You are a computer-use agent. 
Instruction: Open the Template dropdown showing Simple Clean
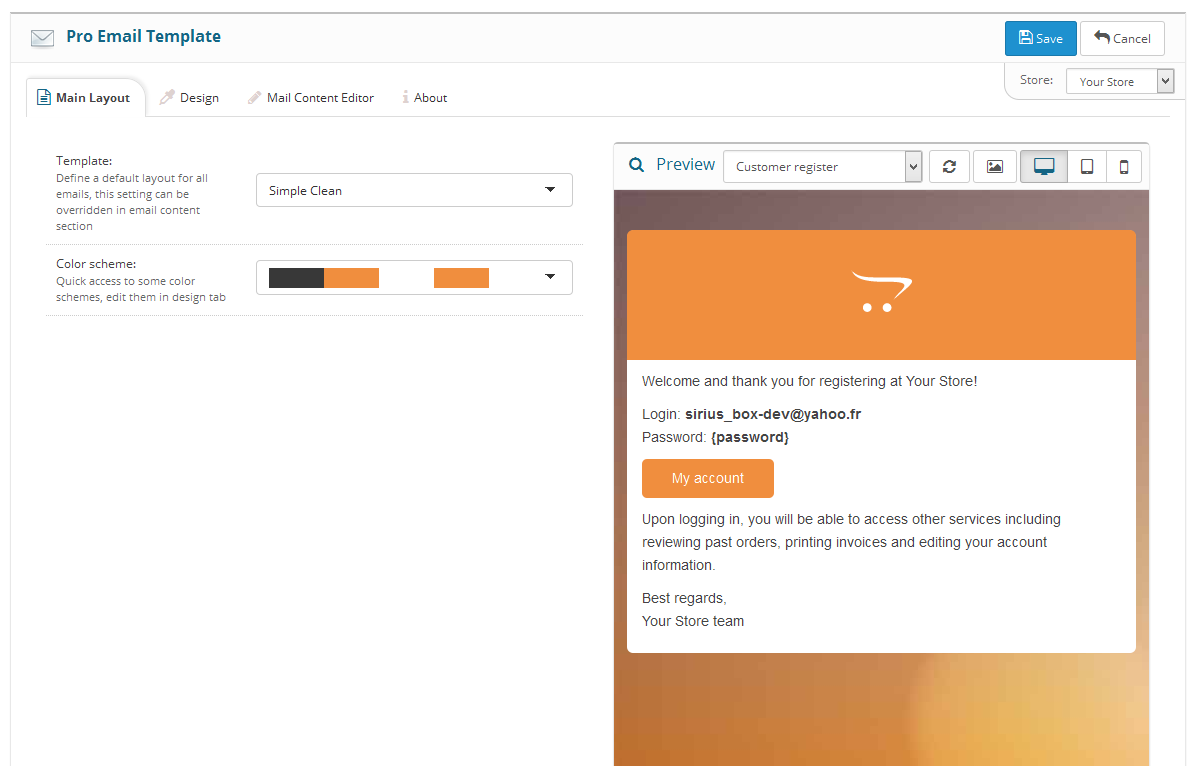click(x=414, y=190)
